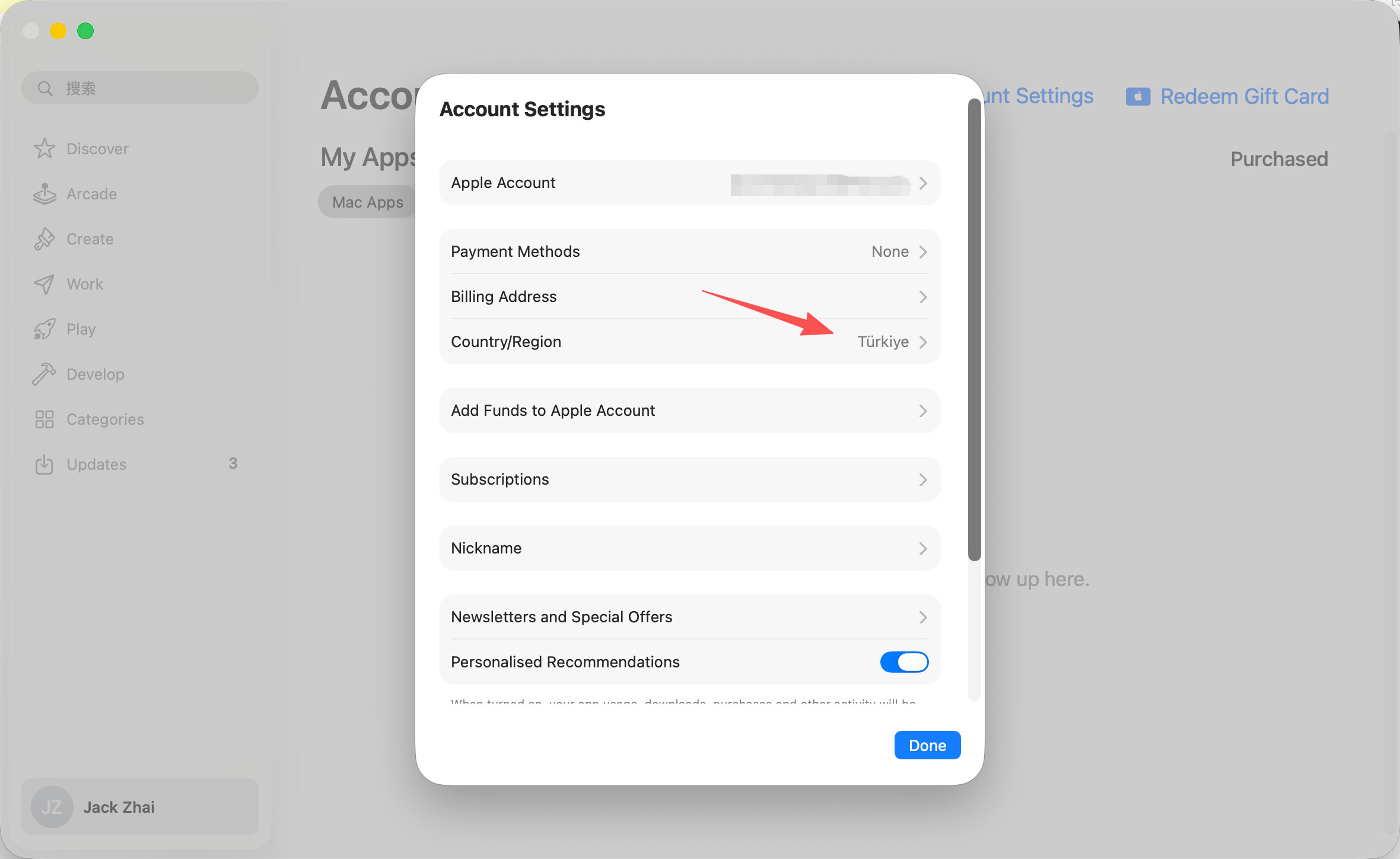Open the Create paintbrush icon
This screenshot has width=1400, height=859.
[x=44, y=238]
